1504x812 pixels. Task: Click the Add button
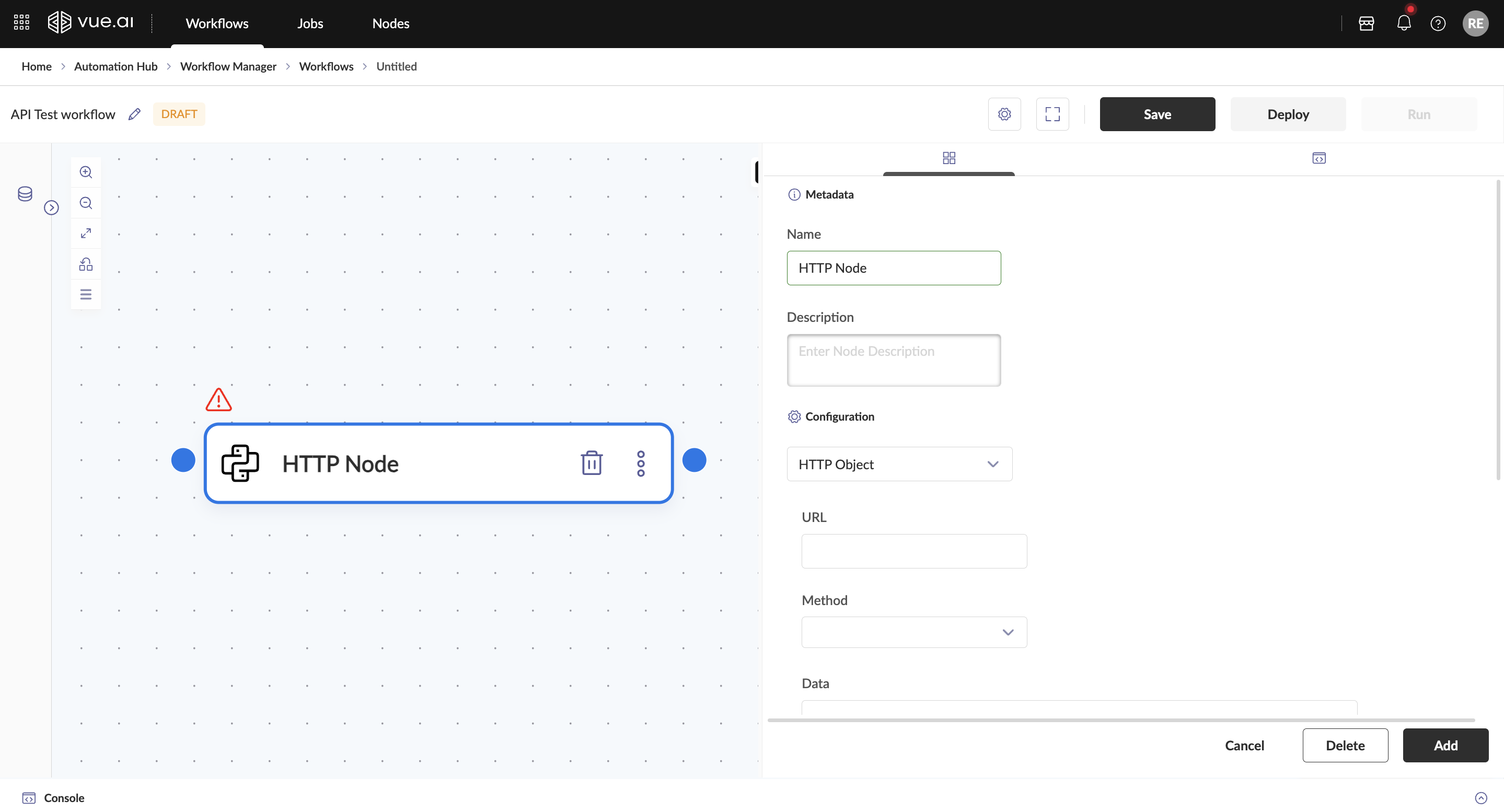tap(1445, 746)
